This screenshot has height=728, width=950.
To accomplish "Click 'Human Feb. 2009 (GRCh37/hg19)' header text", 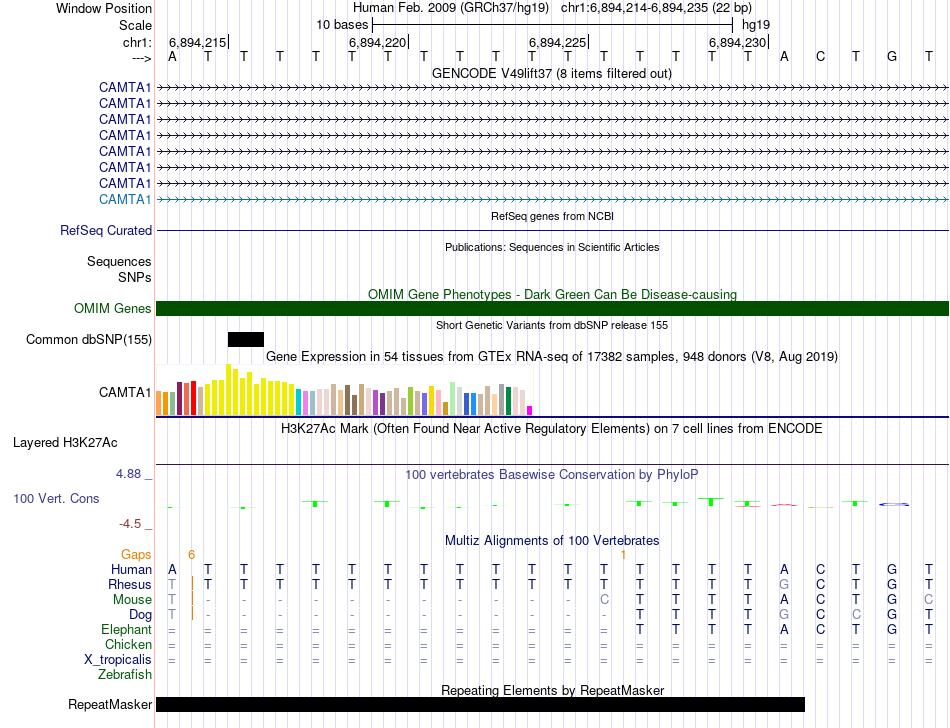I will pos(451,8).
